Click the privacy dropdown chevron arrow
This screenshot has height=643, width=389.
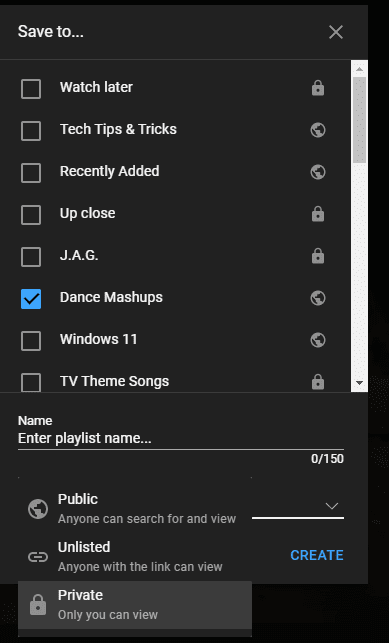332,506
